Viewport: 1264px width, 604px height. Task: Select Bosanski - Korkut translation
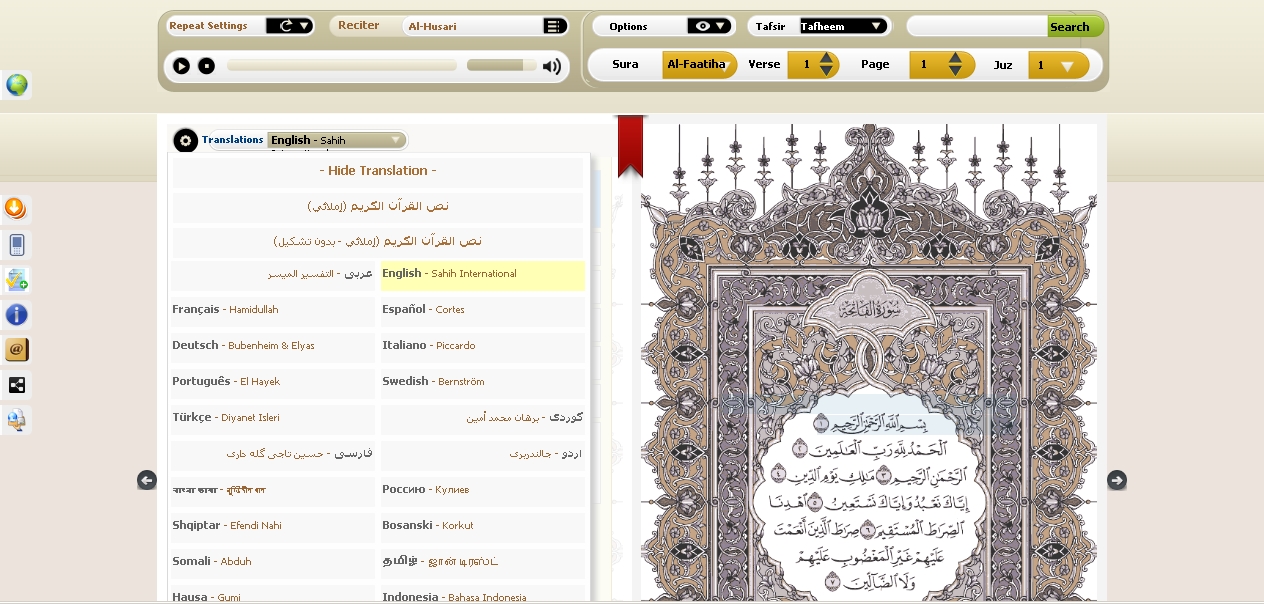[x=482, y=526]
